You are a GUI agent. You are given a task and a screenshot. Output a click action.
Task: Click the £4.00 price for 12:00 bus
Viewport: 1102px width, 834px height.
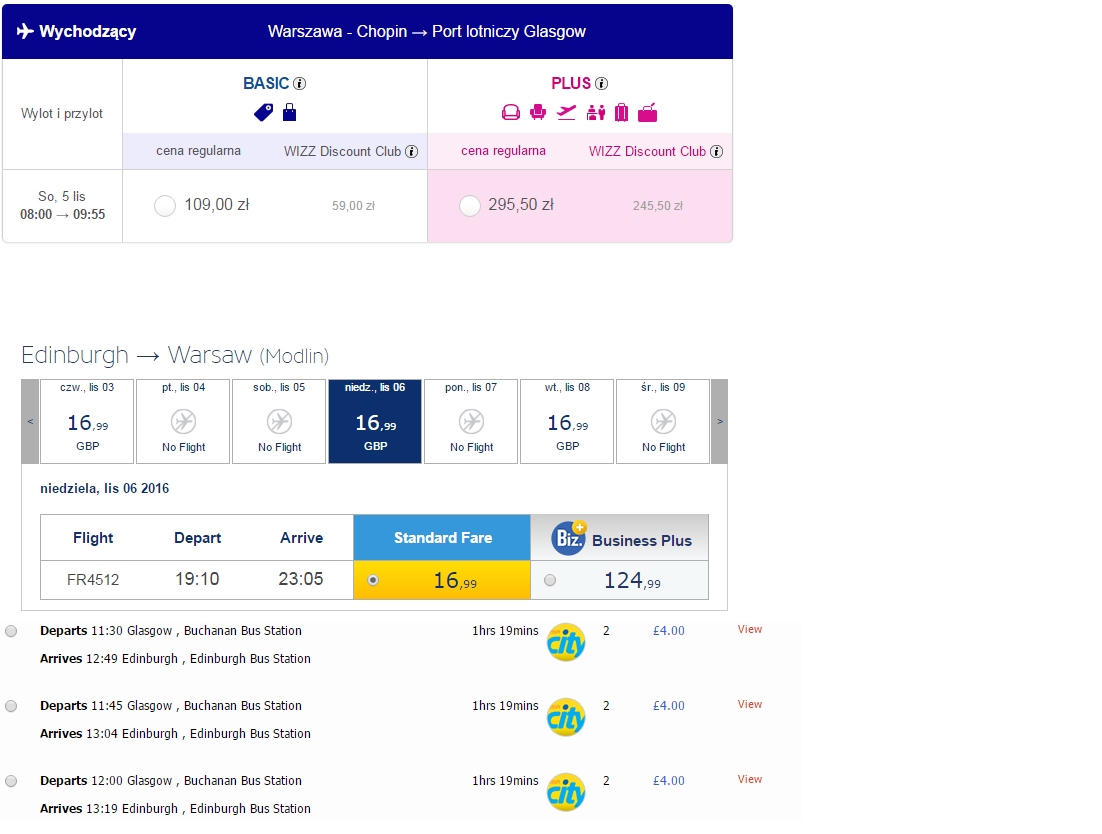[668, 781]
